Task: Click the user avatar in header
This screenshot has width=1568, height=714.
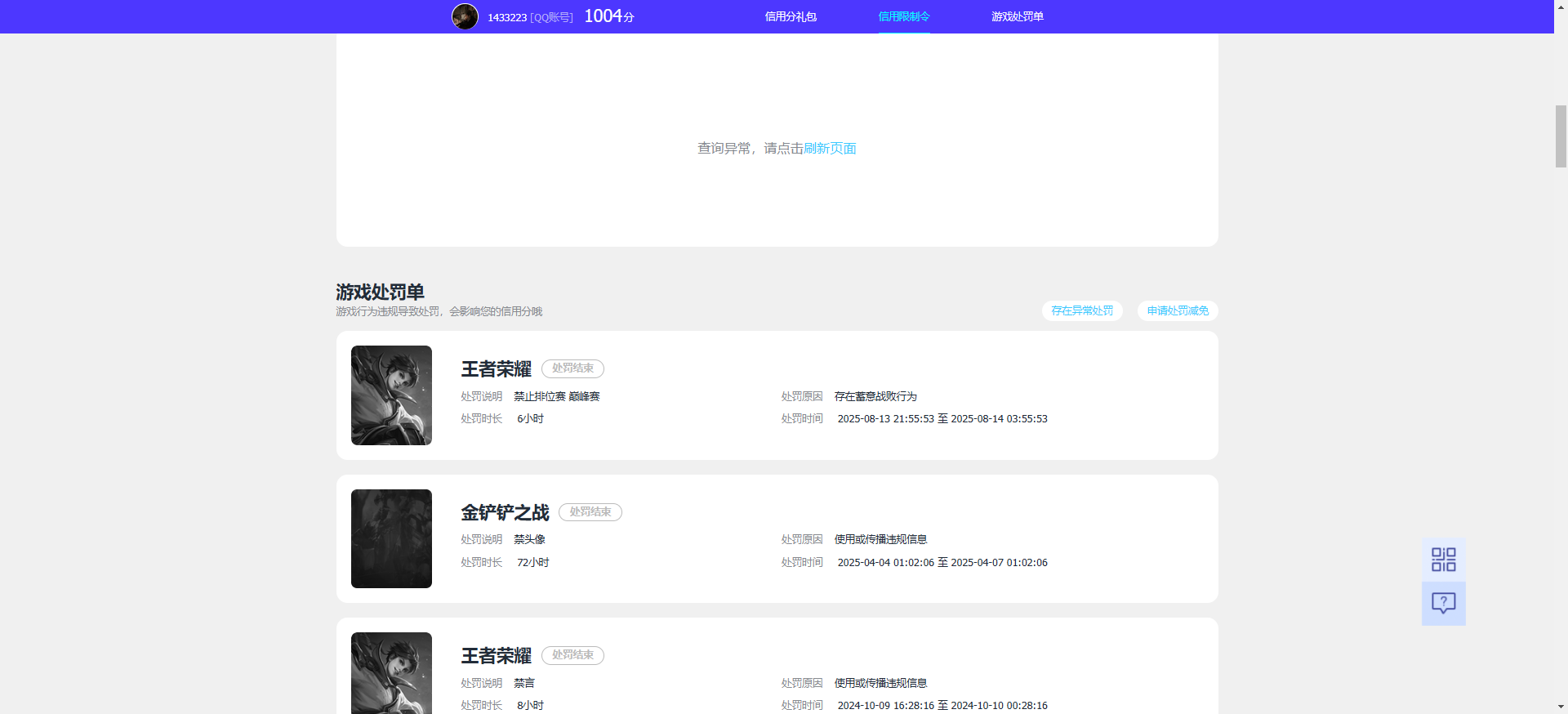Action: (465, 16)
